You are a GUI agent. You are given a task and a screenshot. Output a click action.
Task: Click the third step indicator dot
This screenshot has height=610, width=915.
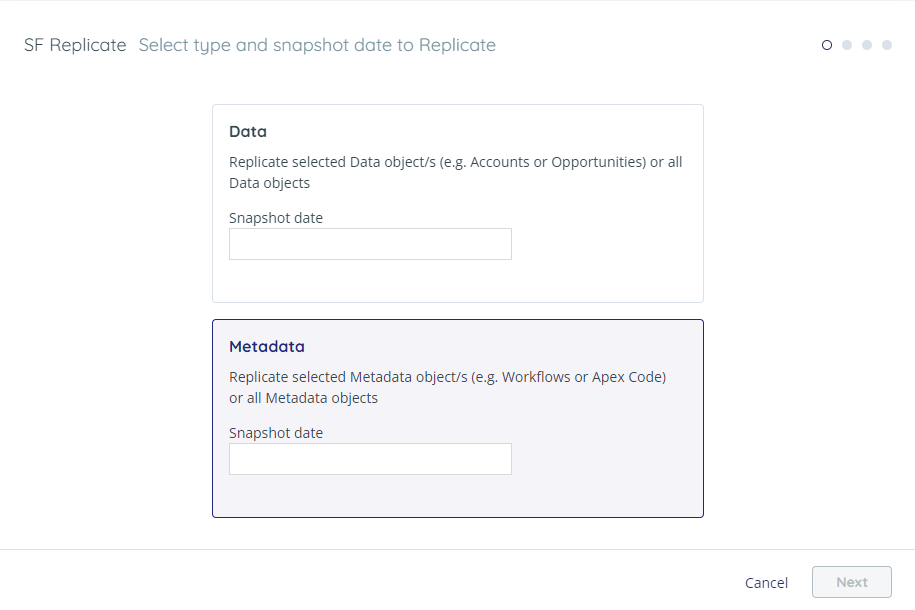coord(866,45)
